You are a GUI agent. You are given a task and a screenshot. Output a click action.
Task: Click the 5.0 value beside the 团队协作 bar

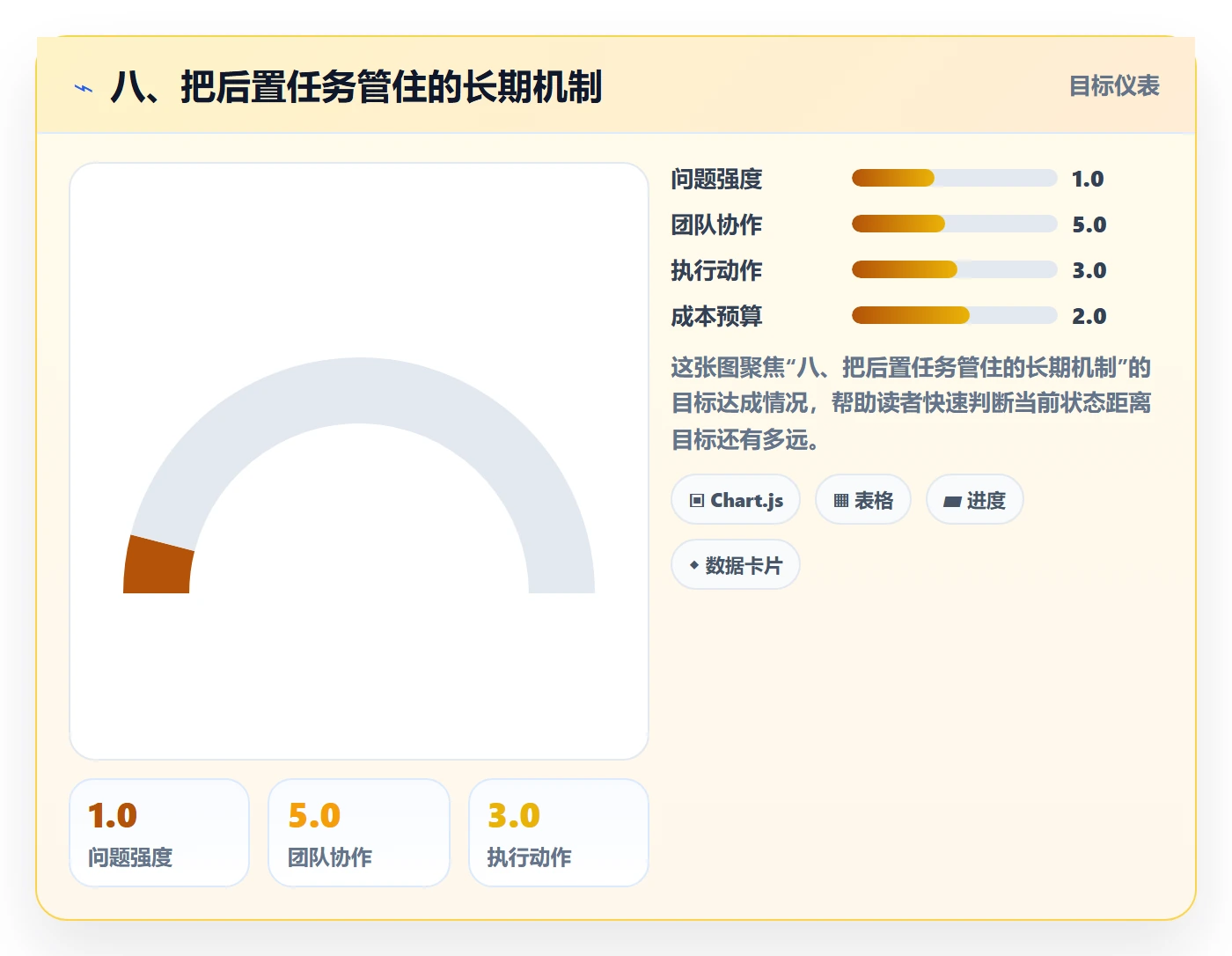click(1089, 224)
